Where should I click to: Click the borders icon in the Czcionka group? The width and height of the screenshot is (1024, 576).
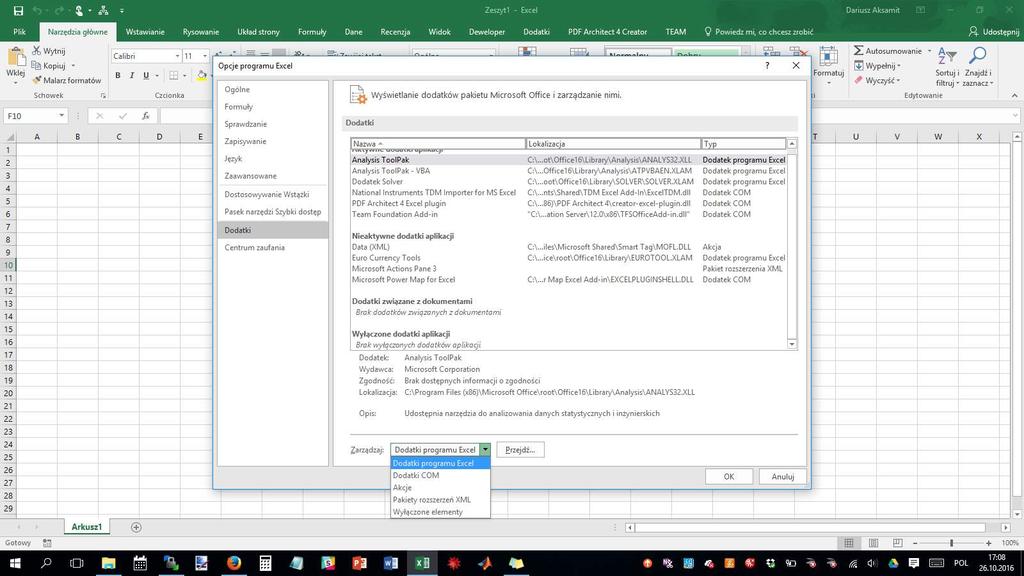pos(174,76)
